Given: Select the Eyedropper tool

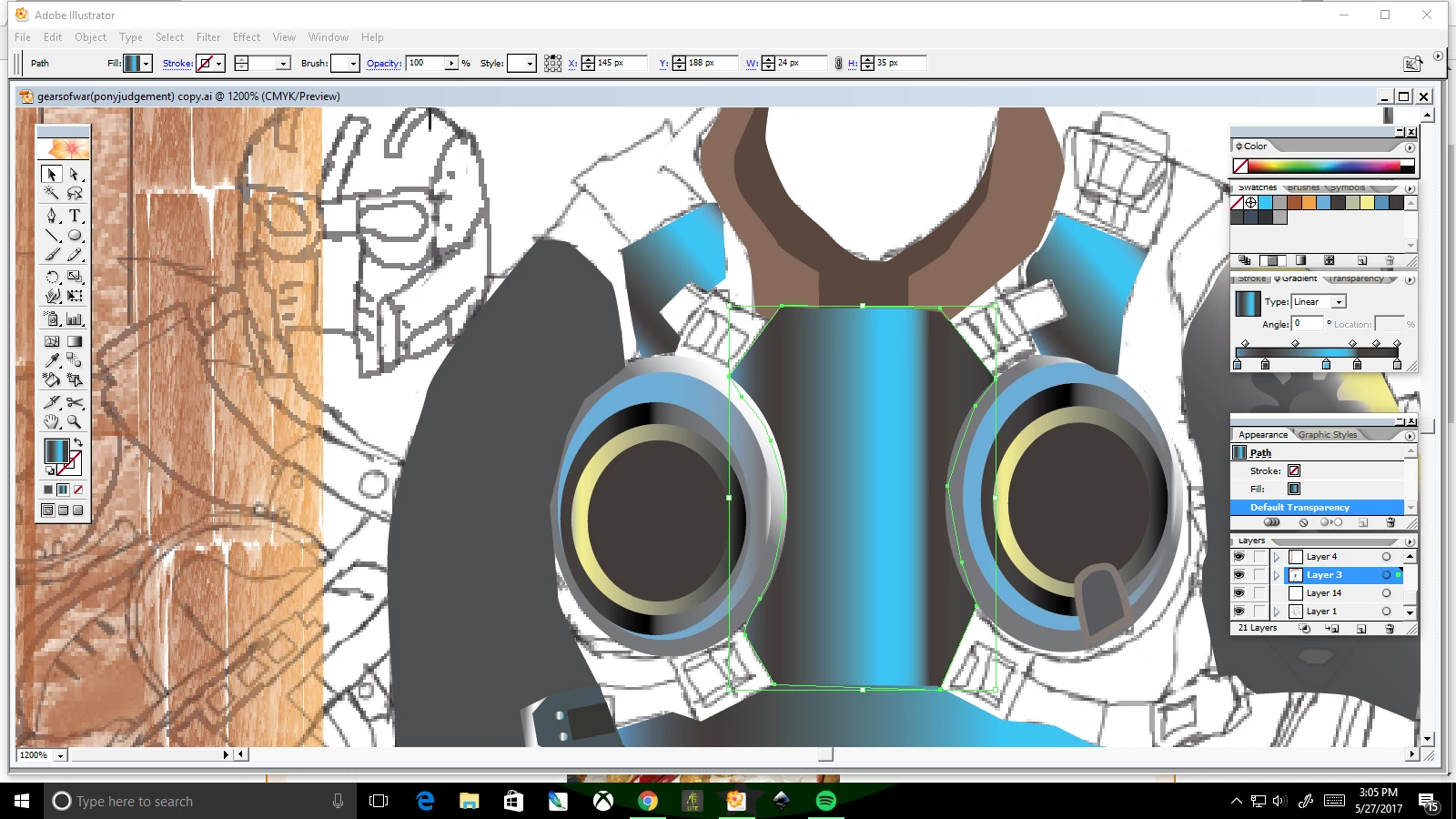Looking at the screenshot, I should (x=52, y=360).
